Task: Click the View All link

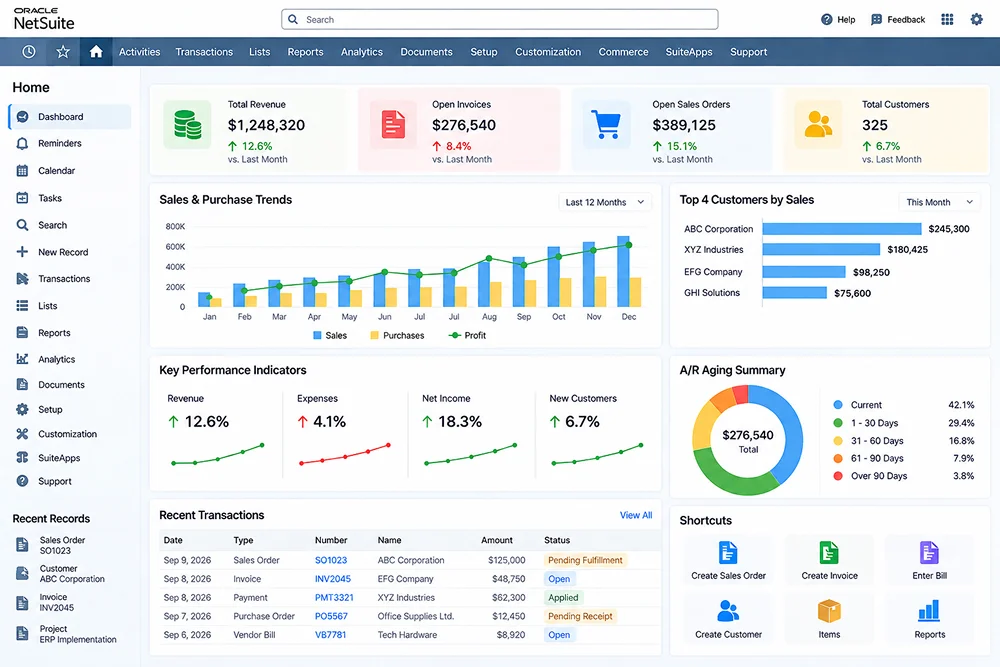Action: point(636,515)
